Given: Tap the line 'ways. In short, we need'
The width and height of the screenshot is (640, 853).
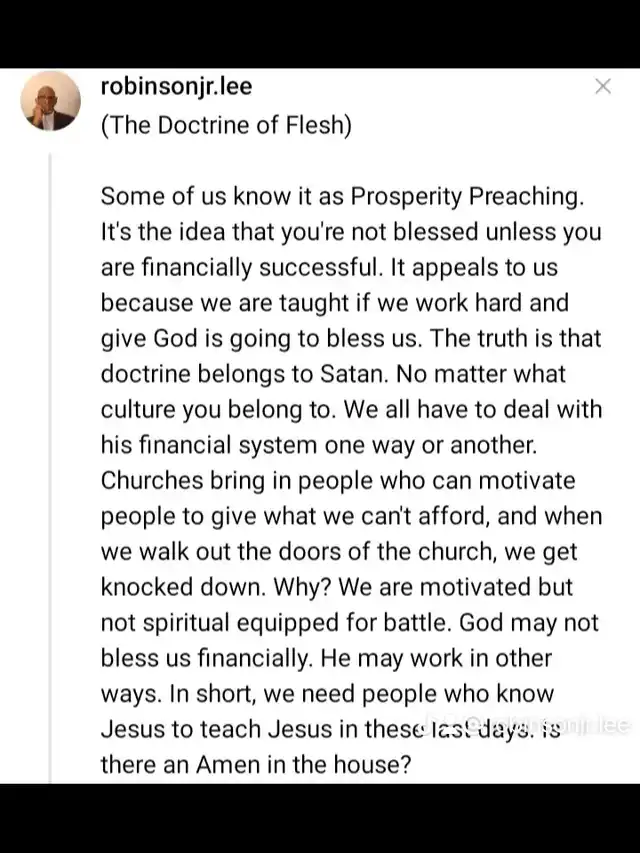Looking at the screenshot, I should click(x=327, y=694).
